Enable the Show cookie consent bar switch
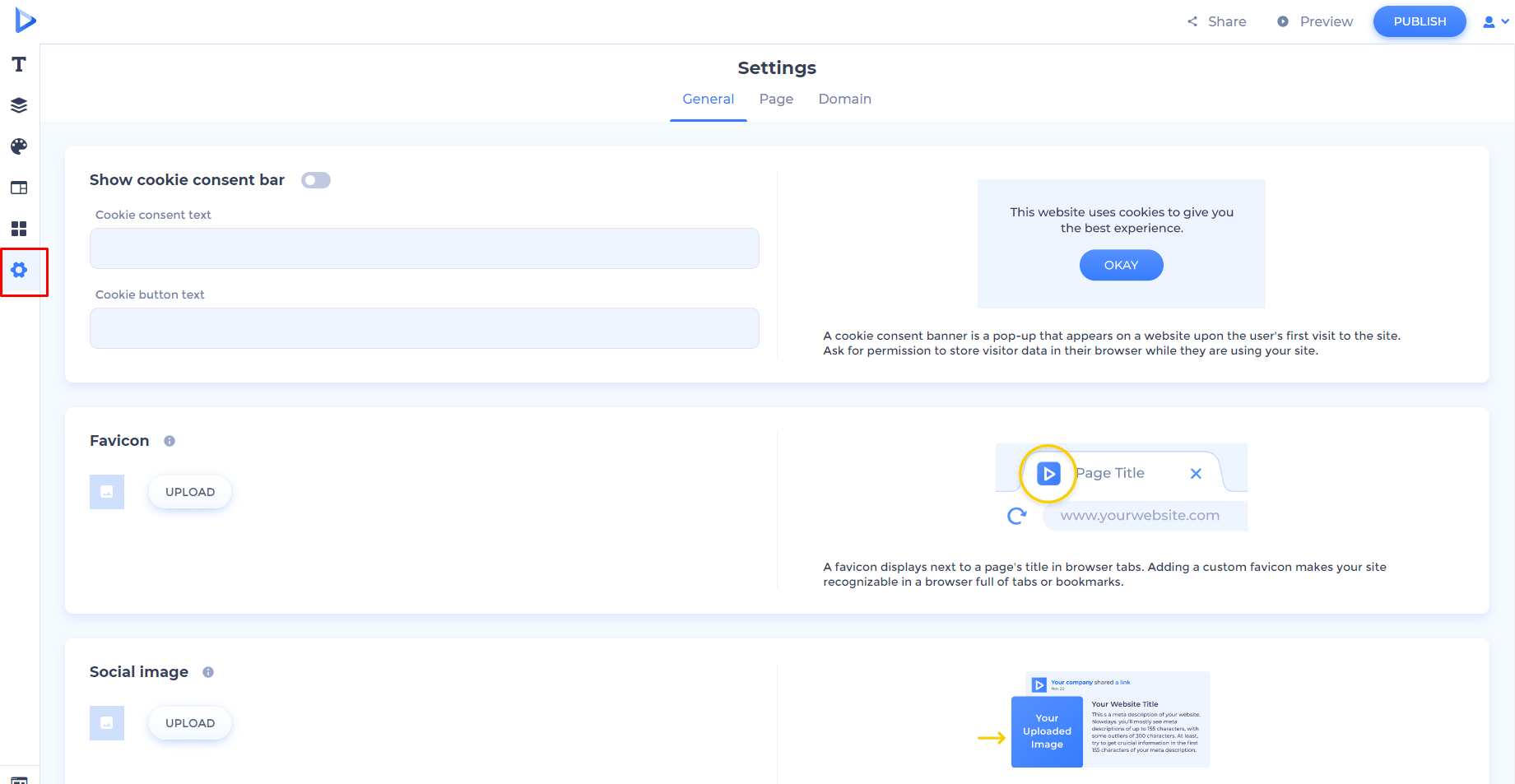1515x784 pixels. [315, 179]
